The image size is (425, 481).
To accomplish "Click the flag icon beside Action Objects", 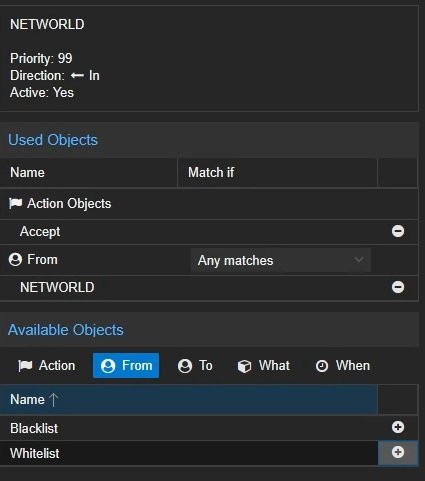I will (x=15, y=203).
